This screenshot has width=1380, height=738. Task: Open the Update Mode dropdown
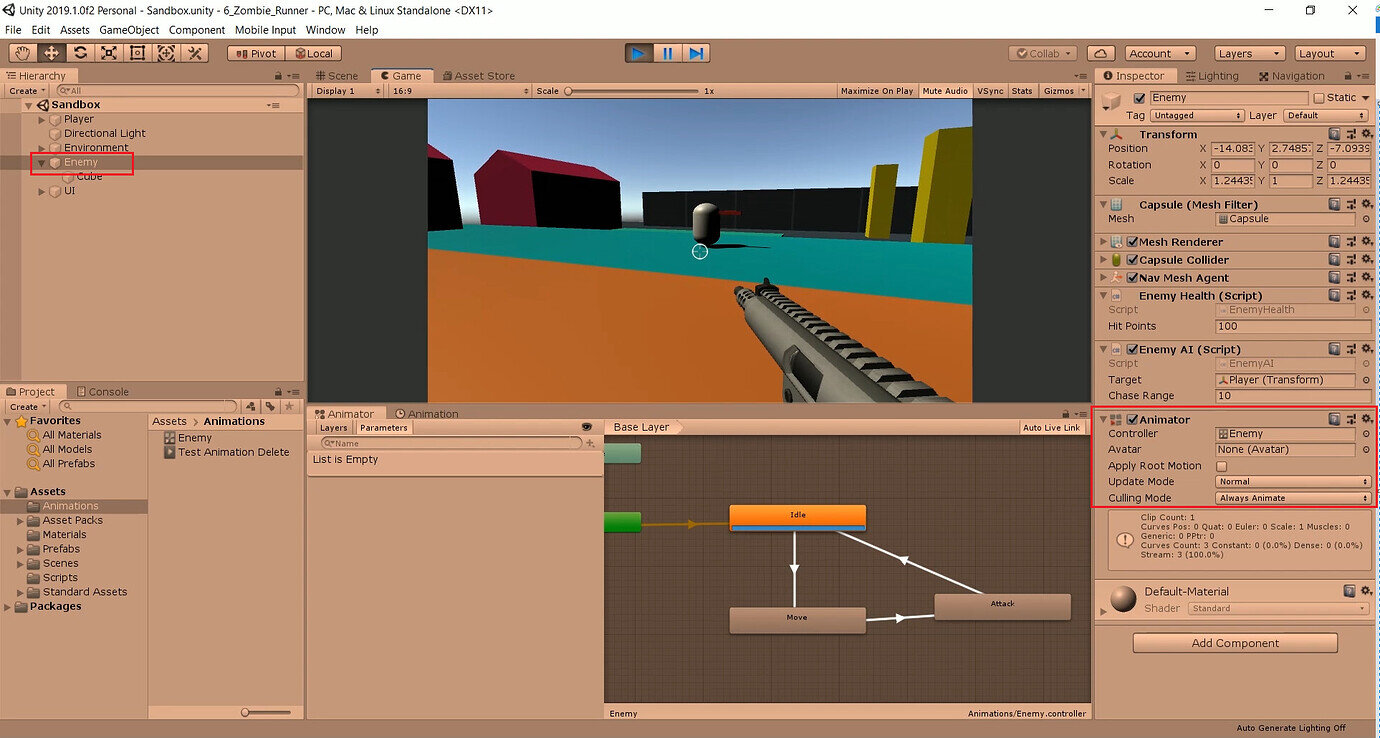click(x=1293, y=481)
